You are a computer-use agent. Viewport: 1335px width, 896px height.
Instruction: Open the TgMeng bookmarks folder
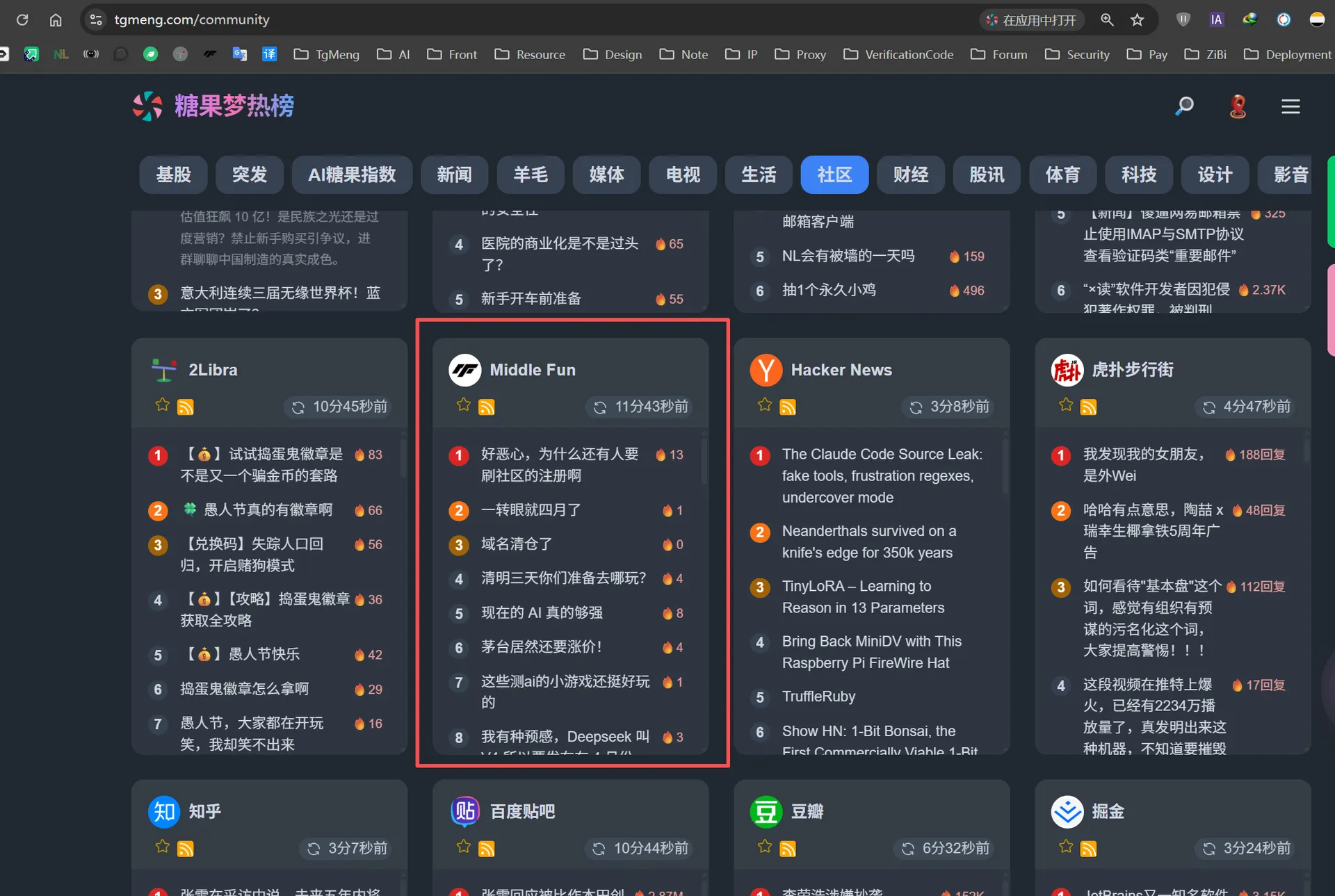(327, 54)
